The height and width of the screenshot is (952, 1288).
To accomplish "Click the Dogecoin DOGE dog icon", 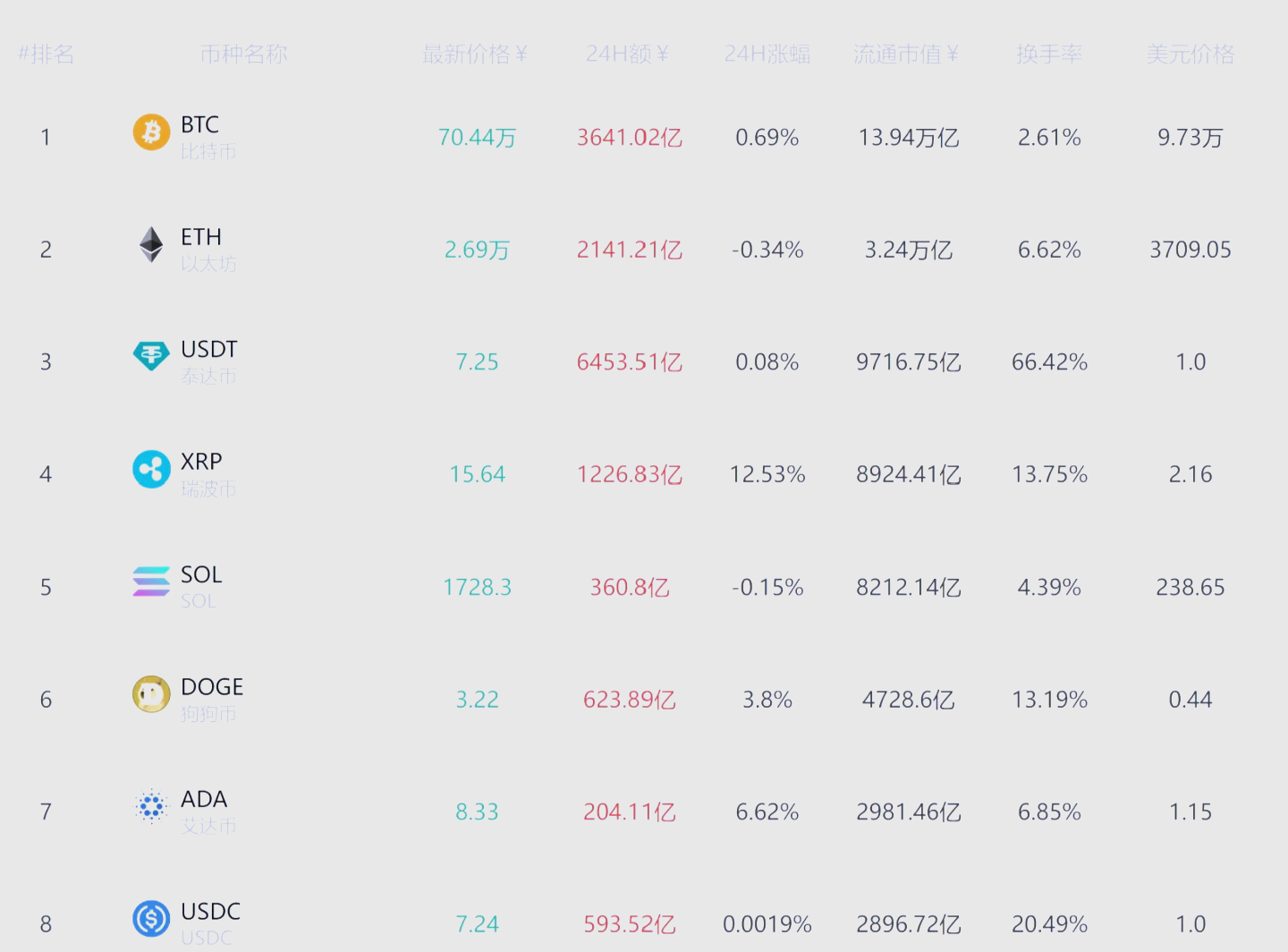I will pos(151,694).
